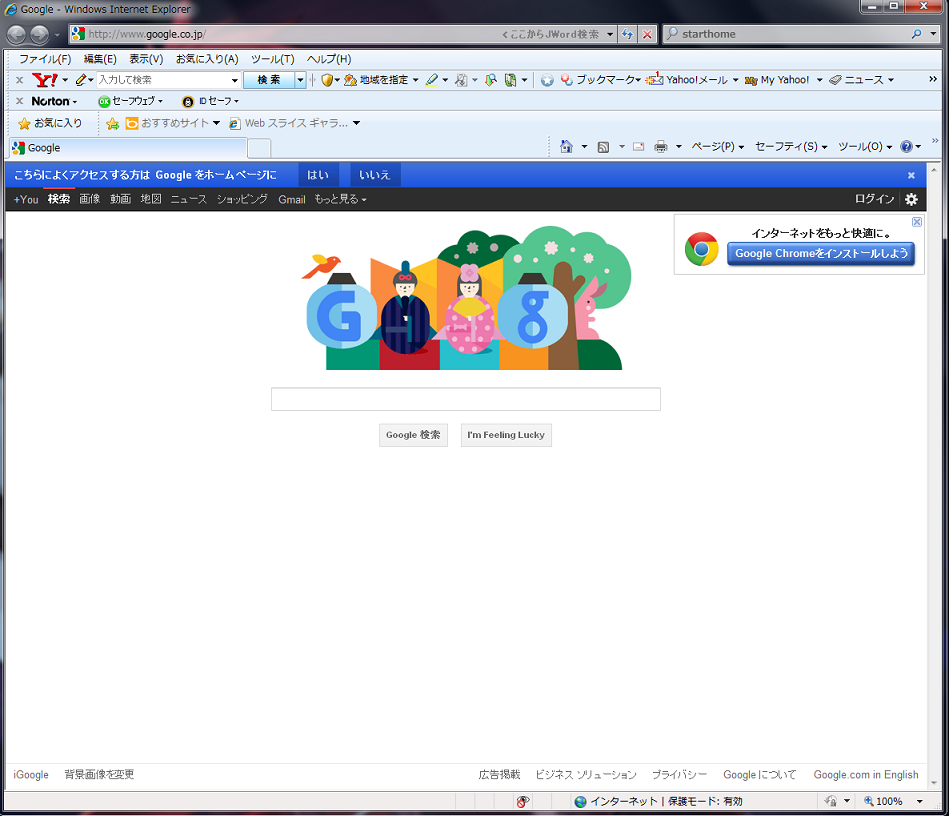The image size is (949, 816).
Task: Expand the もっと見る Google menu
Action: [340, 199]
